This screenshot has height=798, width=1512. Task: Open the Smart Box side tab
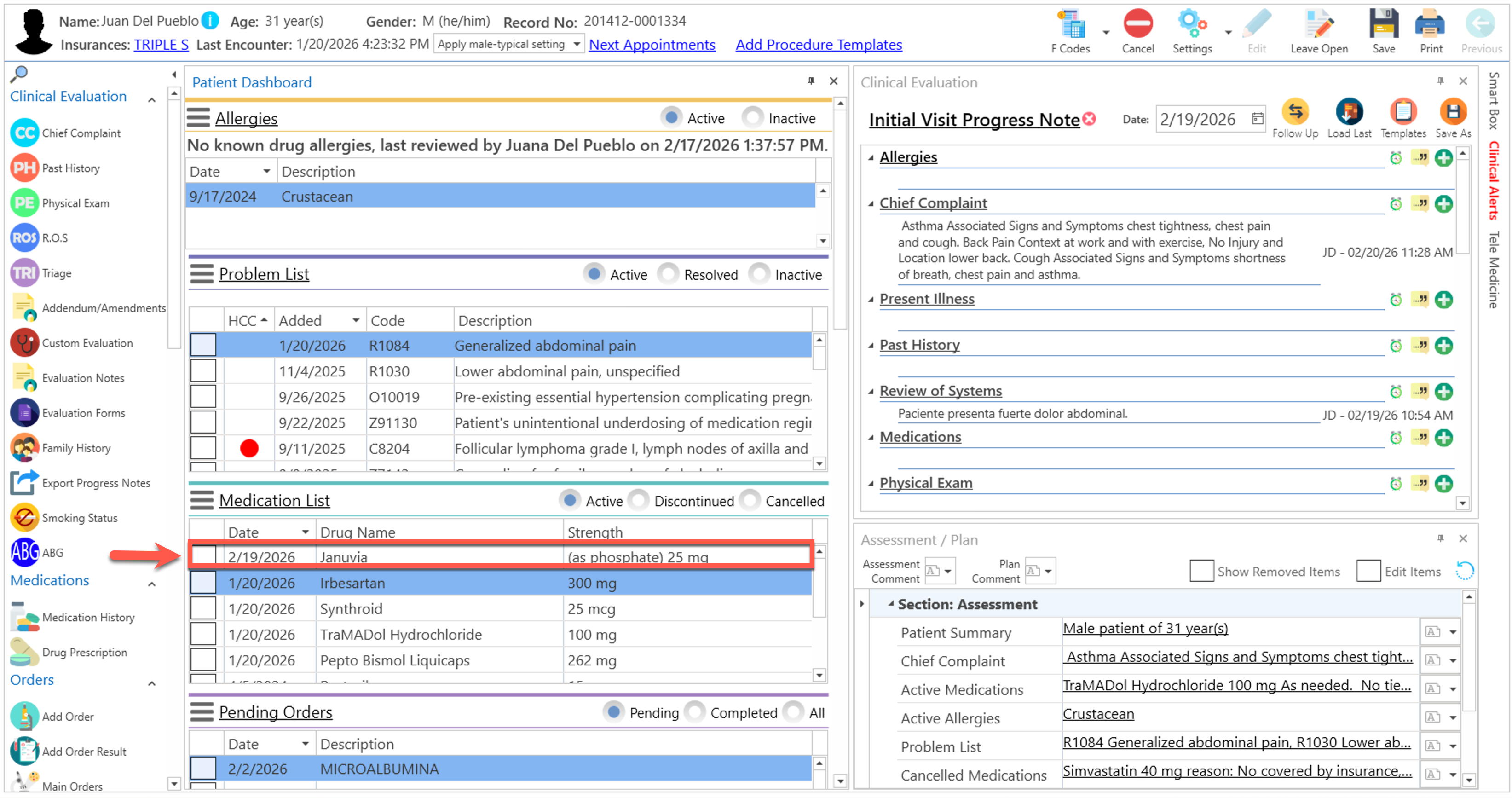point(1494,100)
